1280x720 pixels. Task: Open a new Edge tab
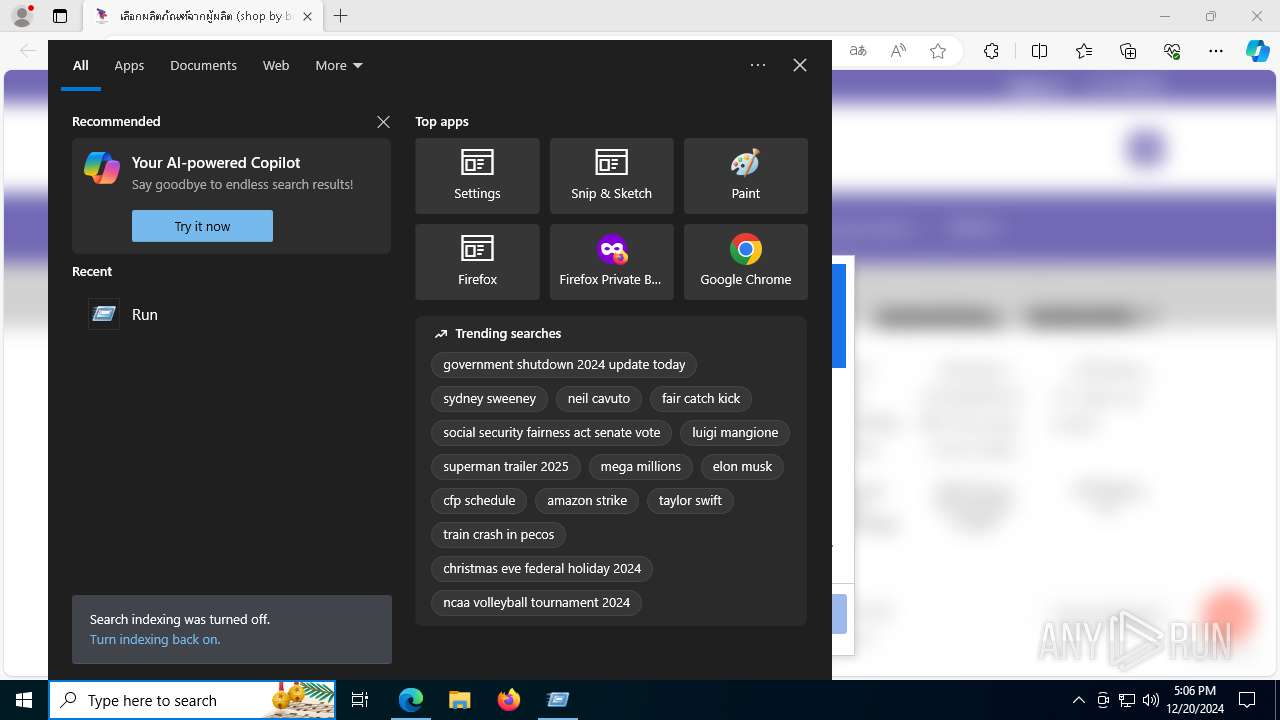340,16
